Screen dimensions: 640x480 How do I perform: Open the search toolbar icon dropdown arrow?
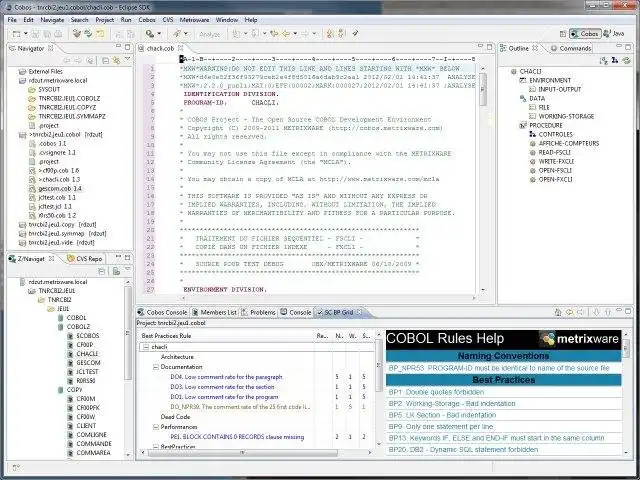(x=159, y=34)
